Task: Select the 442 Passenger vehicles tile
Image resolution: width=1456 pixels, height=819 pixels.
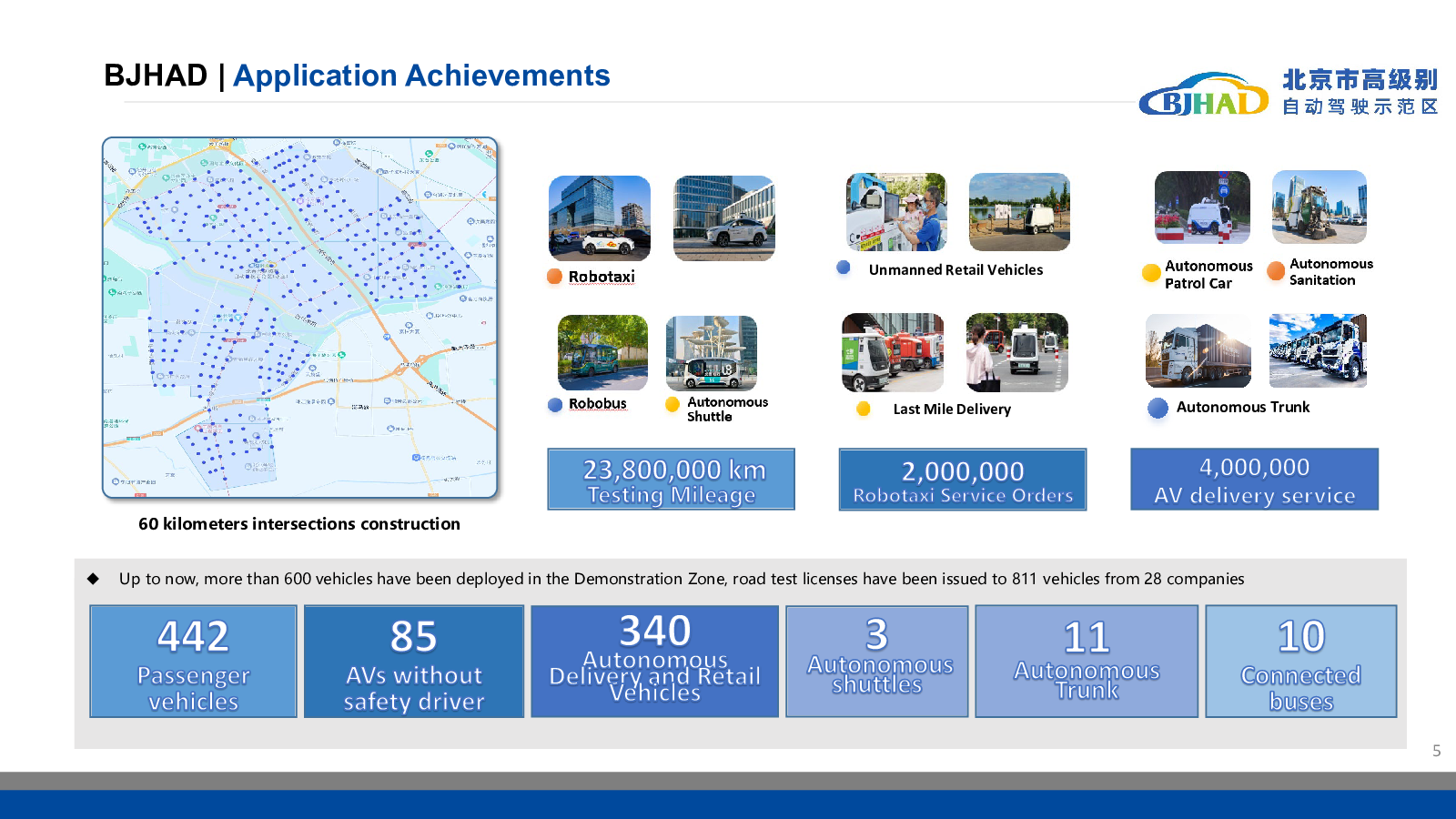Action: pyautogui.click(x=193, y=662)
